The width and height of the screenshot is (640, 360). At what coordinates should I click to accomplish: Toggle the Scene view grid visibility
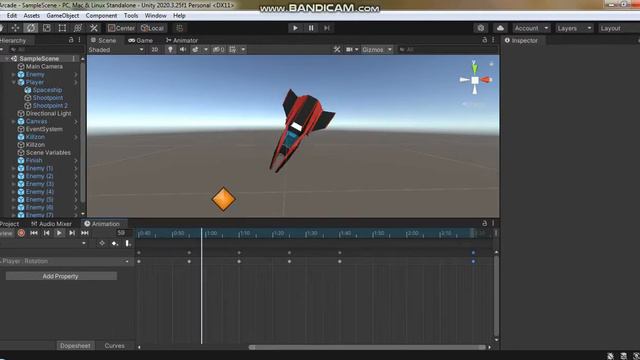click(233, 49)
